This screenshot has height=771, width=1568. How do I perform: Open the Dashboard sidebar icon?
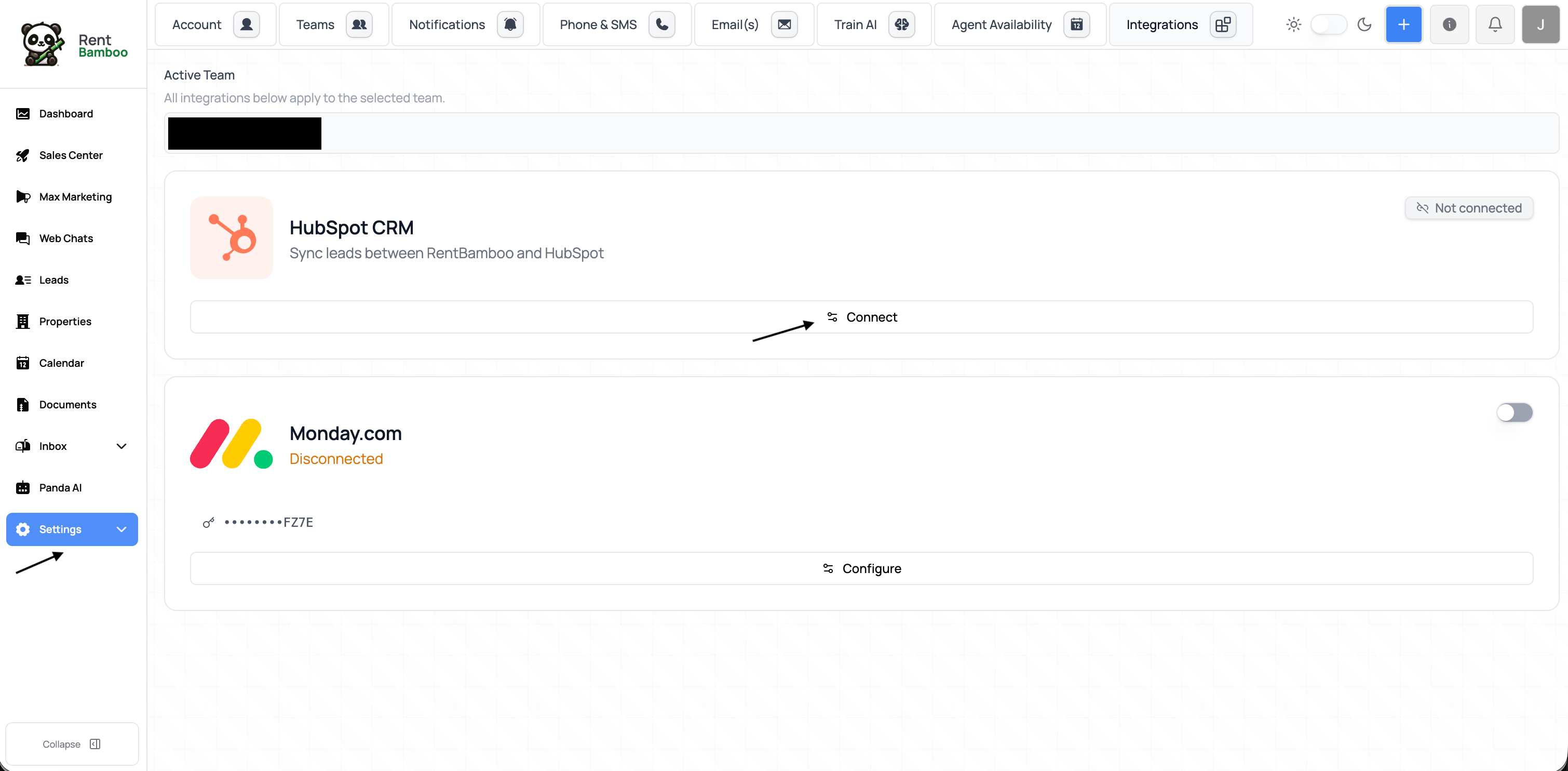coord(22,114)
